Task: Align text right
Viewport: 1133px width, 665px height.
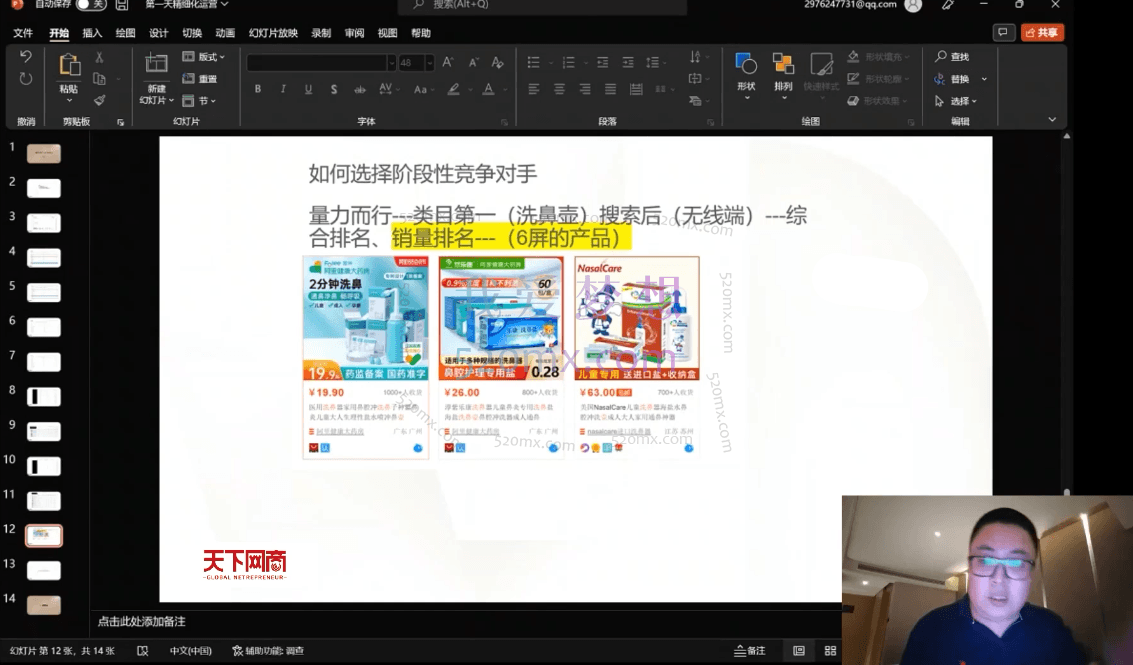Action: 585,90
